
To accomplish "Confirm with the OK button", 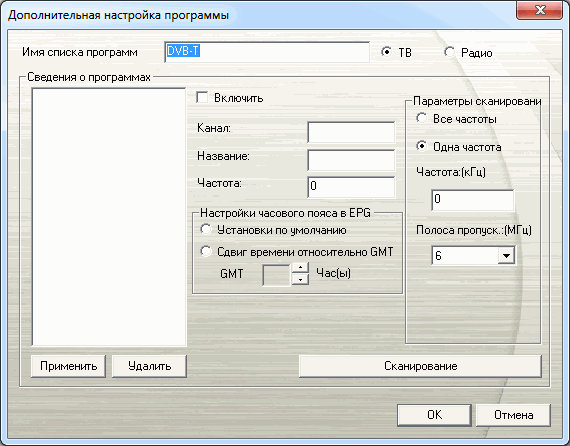I will pyautogui.click(x=434, y=415).
